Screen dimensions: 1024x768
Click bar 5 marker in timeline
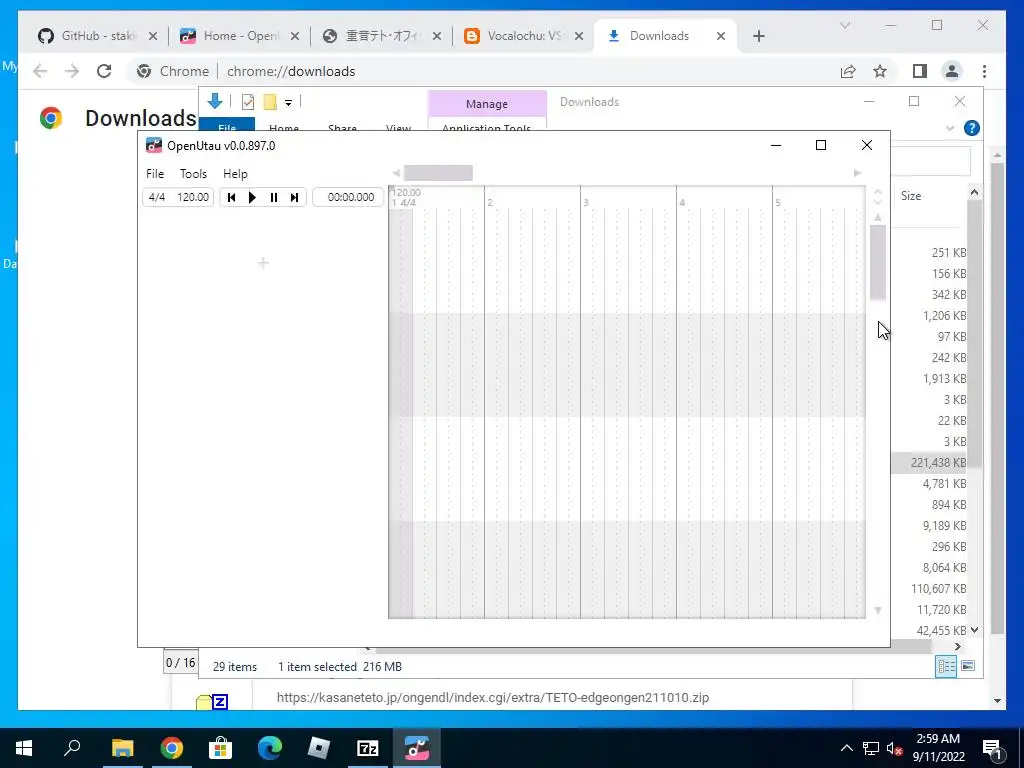click(x=778, y=202)
